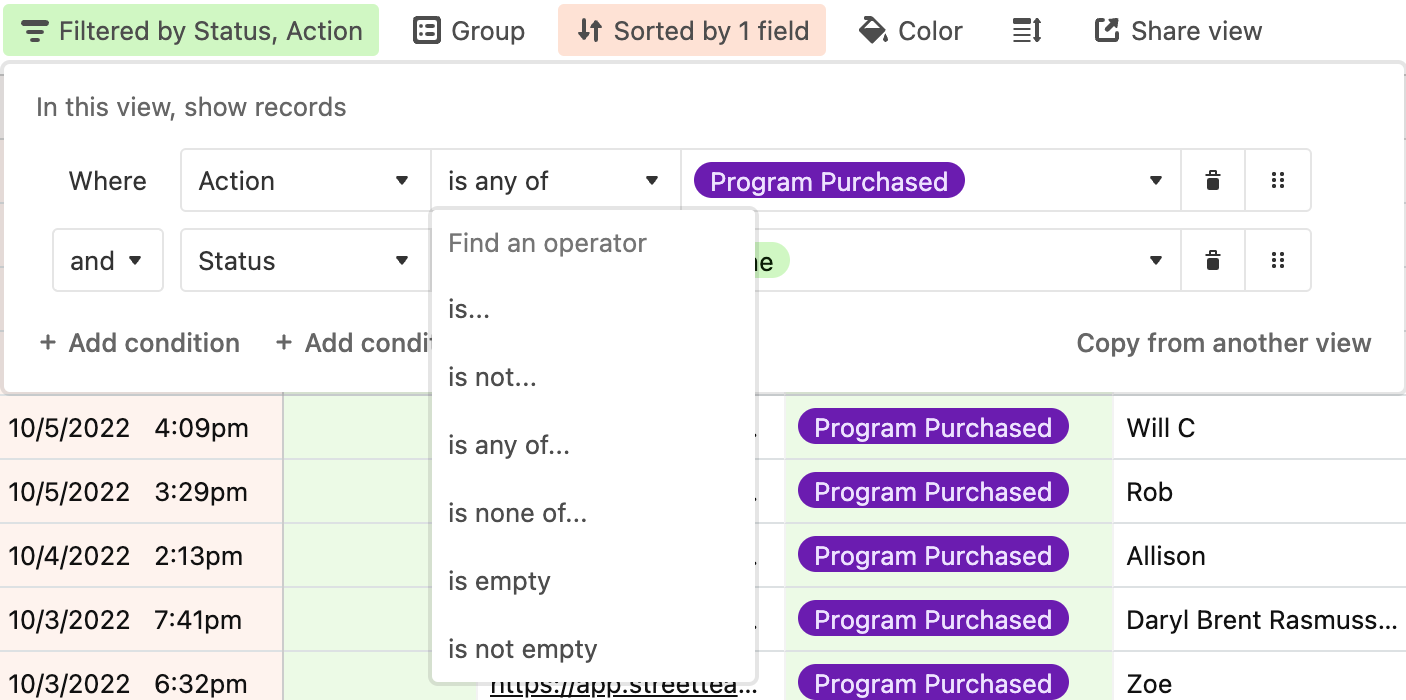
Task: Select the 'is not...' operator
Action: click(492, 377)
